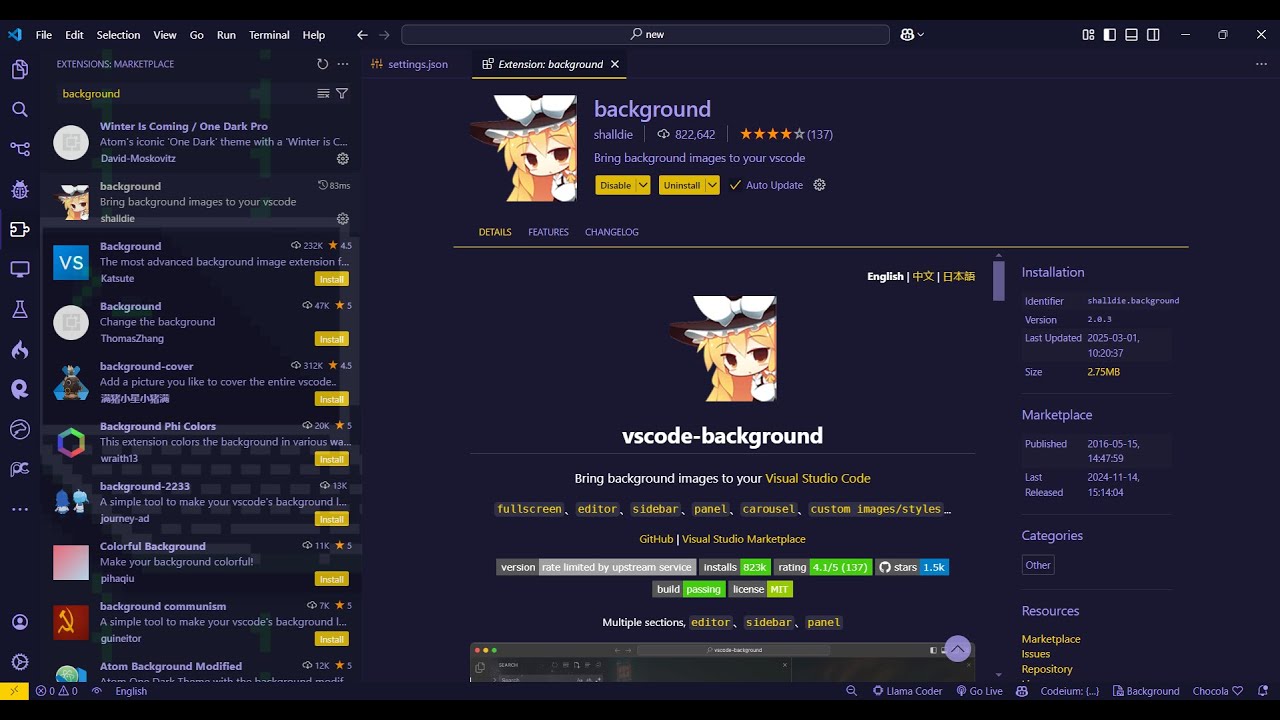
Task: Toggle Auto Update checkbox
Action: click(x=735, y=185)
